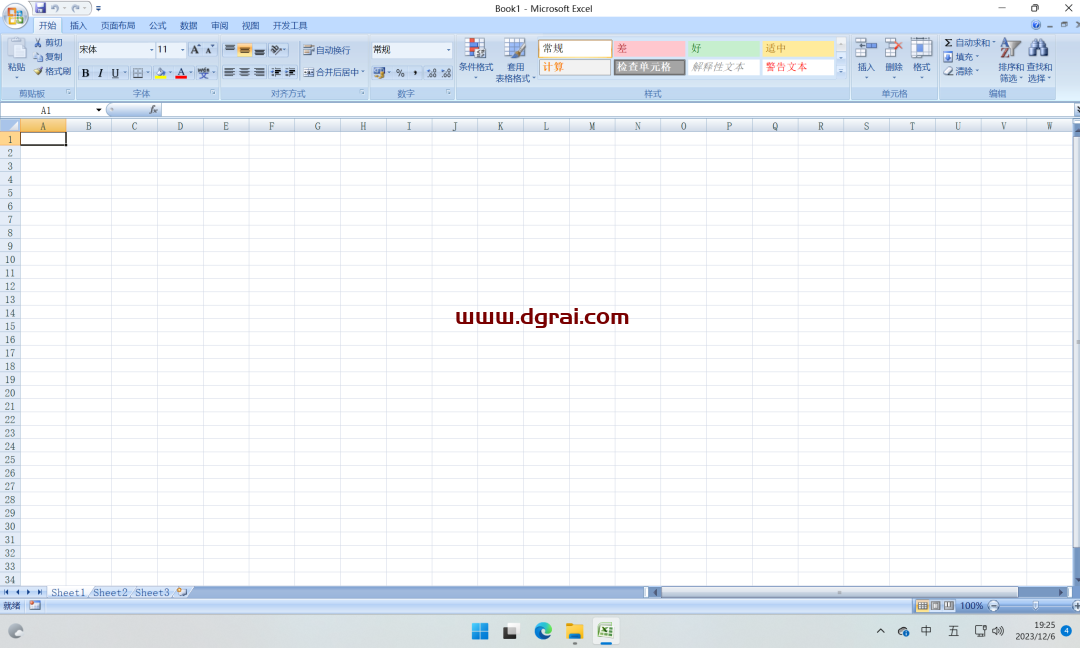
Task: Toggle Italic formatting
Action: [x=100, y=73]
